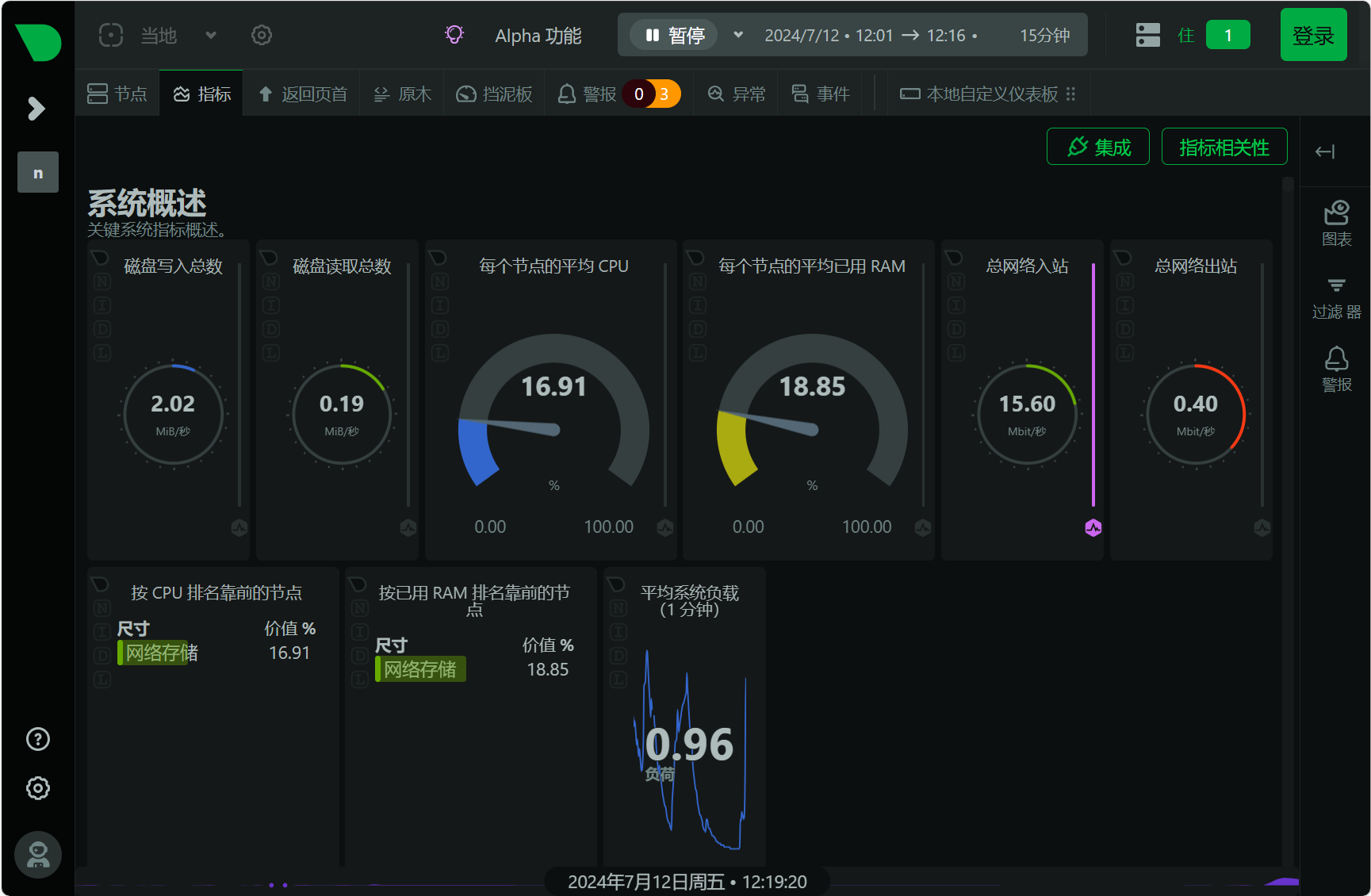1371x896 pixels.
Task: Click anomaly icon on 总网络入站 chart
Action: (x=1093, y=528)
